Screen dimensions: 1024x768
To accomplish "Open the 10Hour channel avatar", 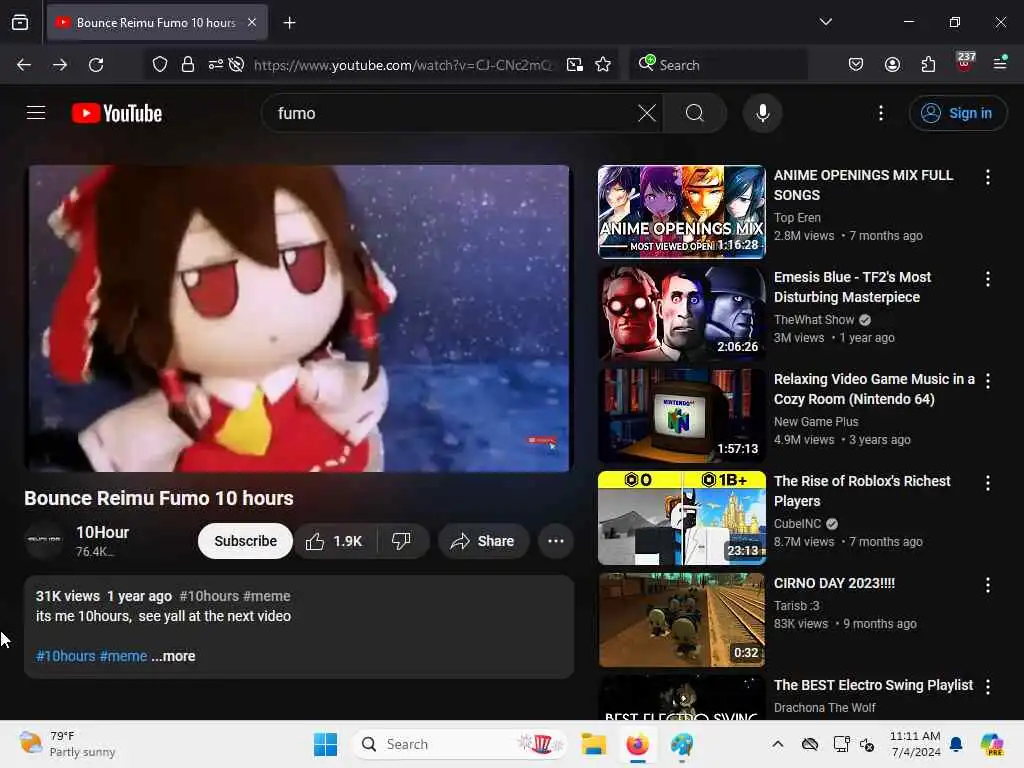I will point(44,540).
